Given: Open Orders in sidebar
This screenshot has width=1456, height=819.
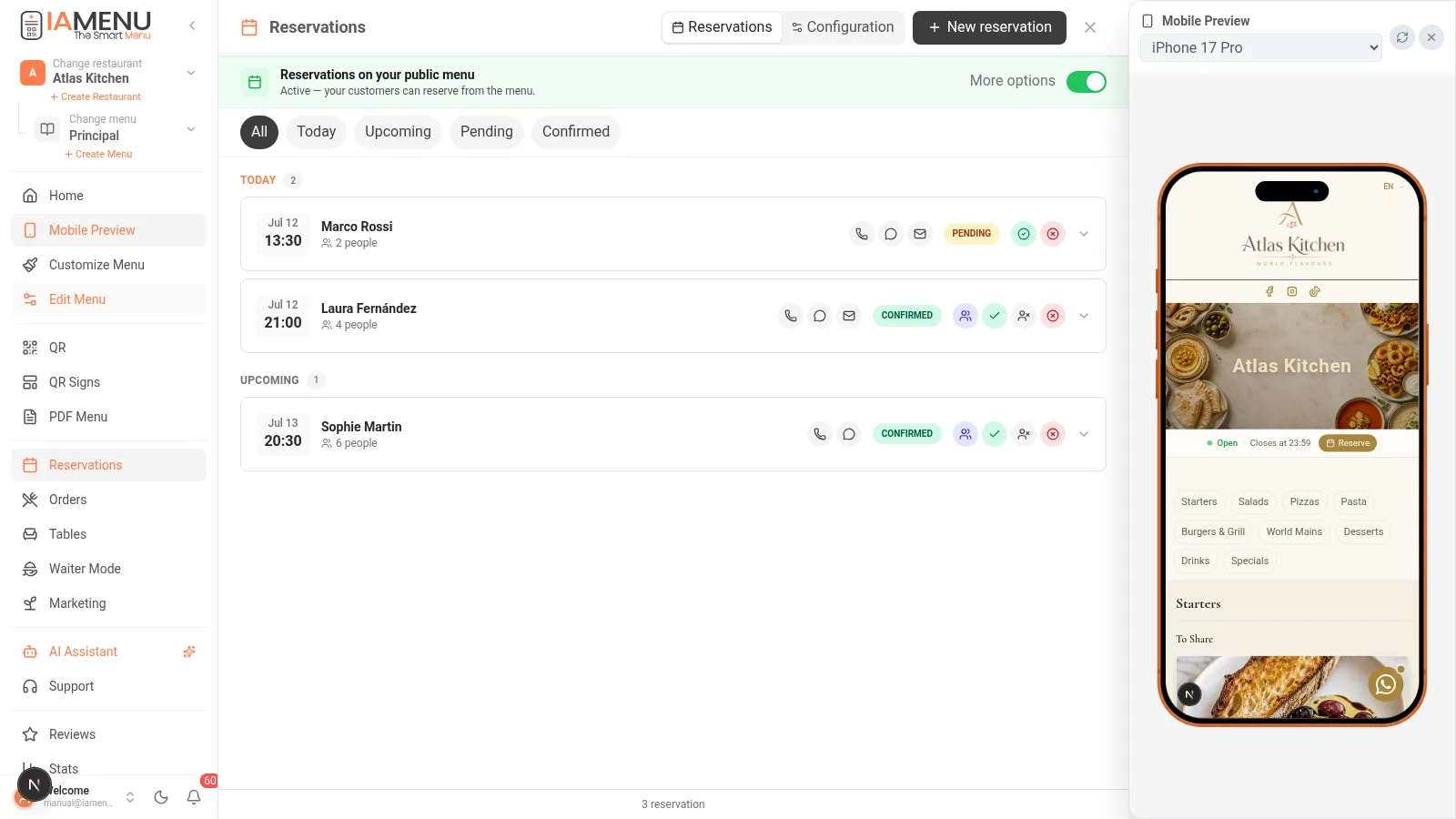Looking at the screenshot, I should (109, 500).
